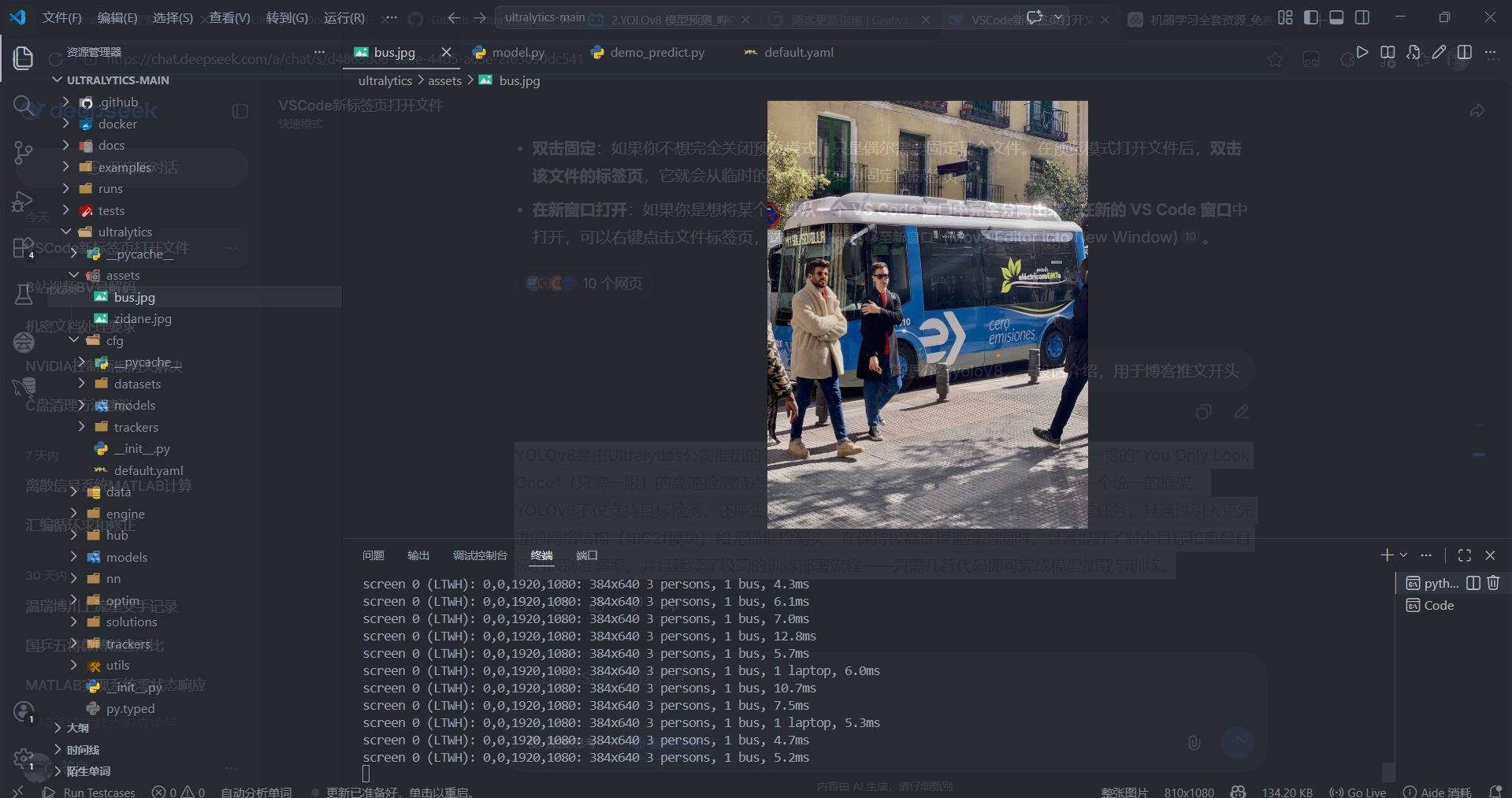Click the new terminal plus icon
The image size is (1512, 798).
tap(1387, 555)
